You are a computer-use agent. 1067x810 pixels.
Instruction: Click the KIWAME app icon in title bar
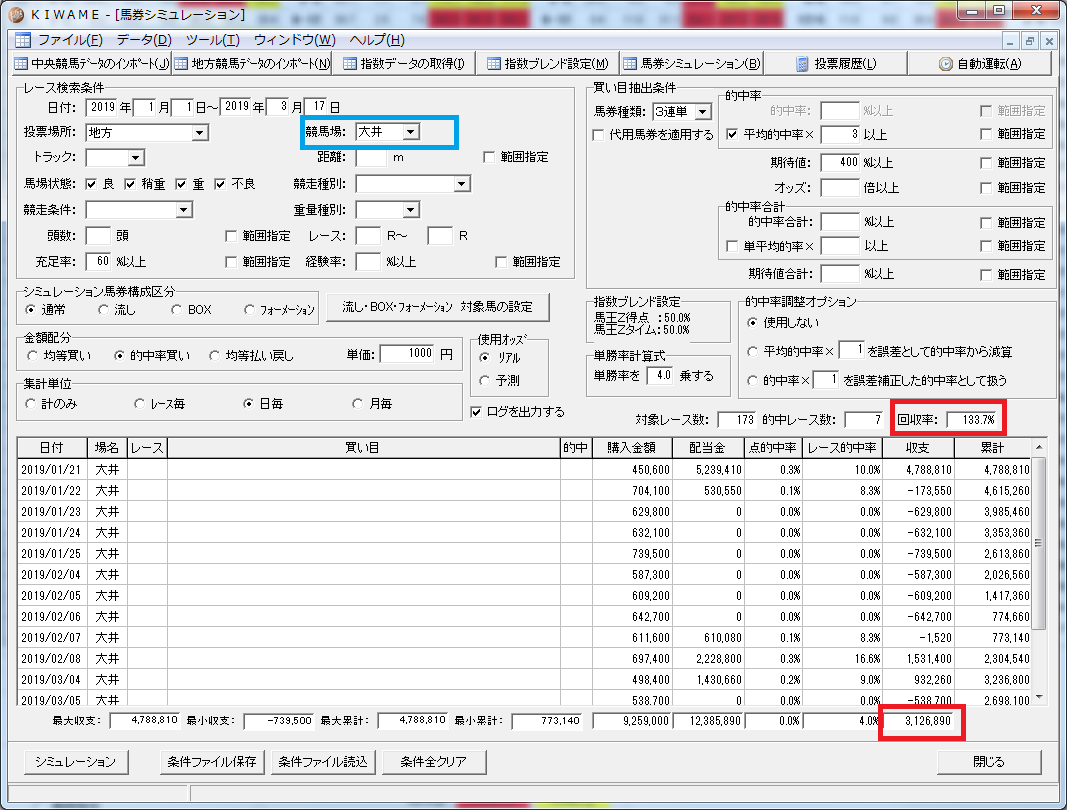pyautogui.click(x=16, y=14)
